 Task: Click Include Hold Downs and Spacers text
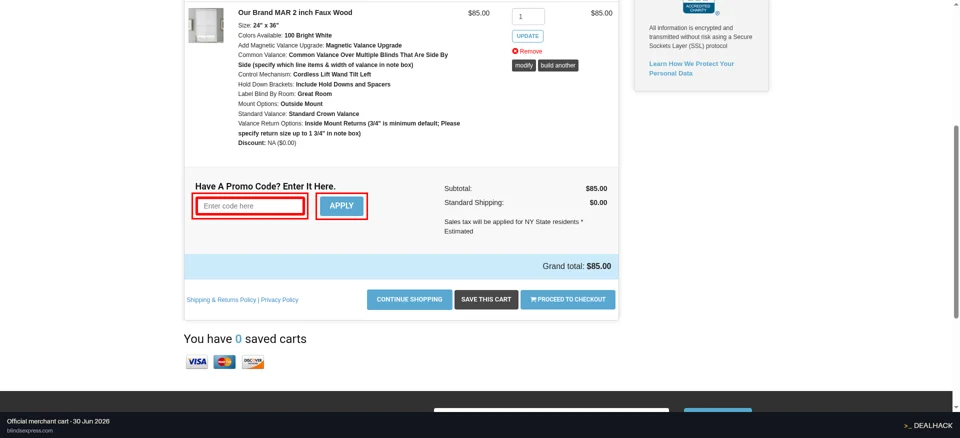343,85
